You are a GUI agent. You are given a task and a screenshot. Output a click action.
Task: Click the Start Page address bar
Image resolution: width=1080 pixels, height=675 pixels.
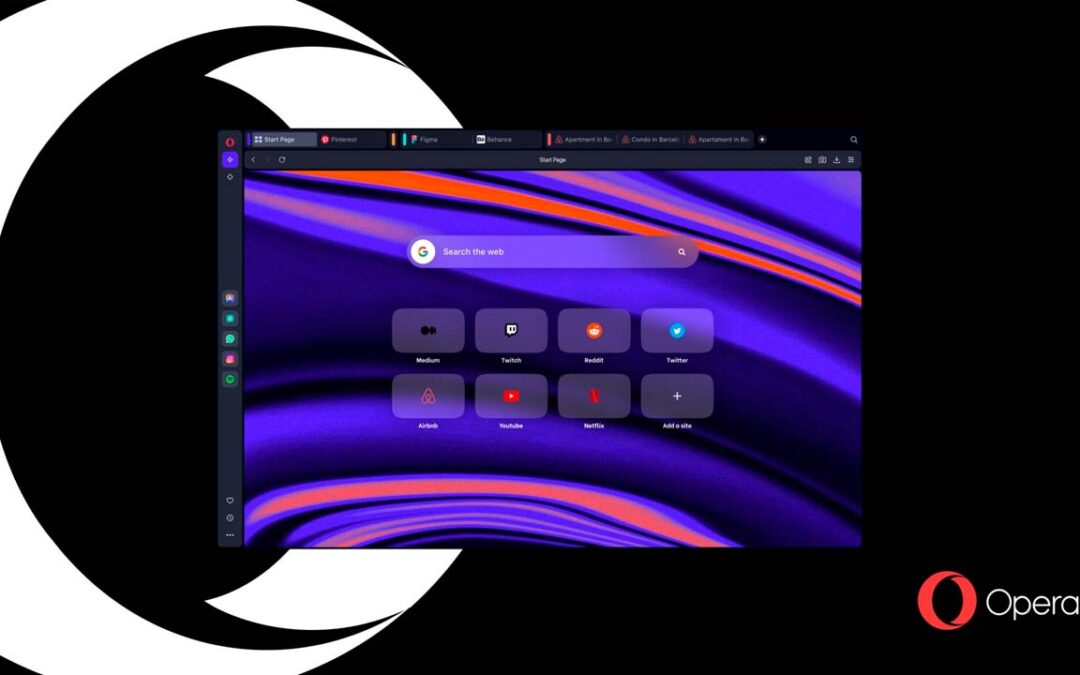pos(552,160)
